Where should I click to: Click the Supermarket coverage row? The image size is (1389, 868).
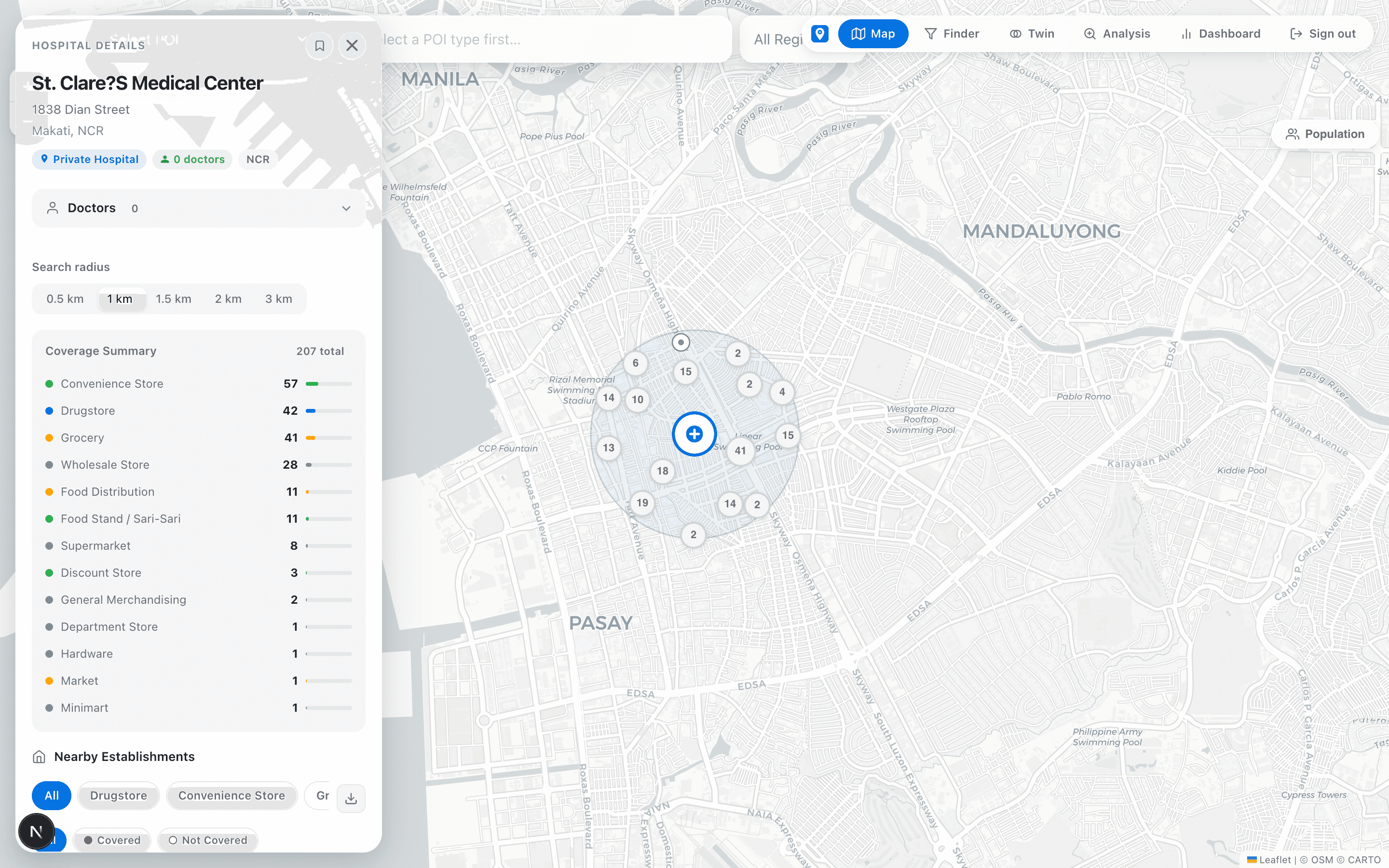tap(199, 546)
